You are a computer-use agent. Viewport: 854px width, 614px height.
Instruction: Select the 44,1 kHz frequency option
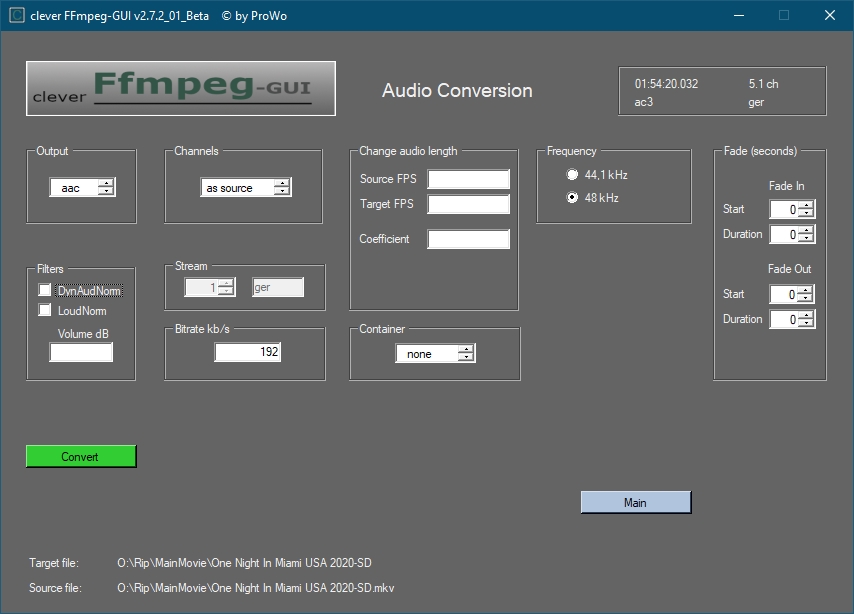[x=572, y=174]
